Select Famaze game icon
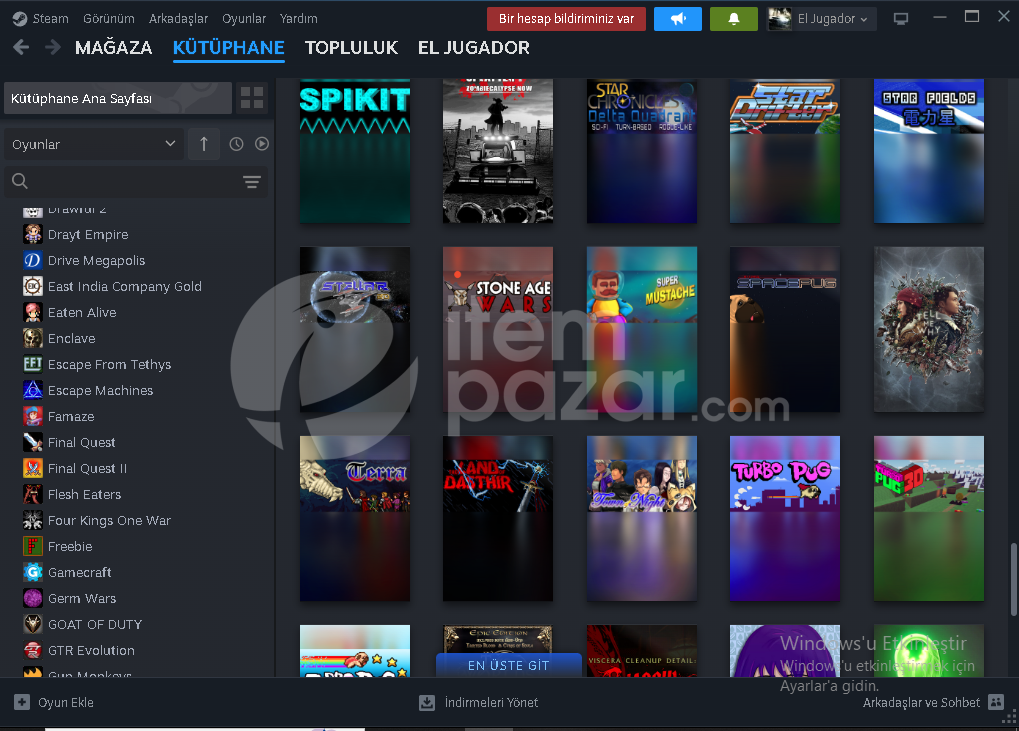Screen dimensions: 1019x731 pyautogui.click(x=32, y=416)
